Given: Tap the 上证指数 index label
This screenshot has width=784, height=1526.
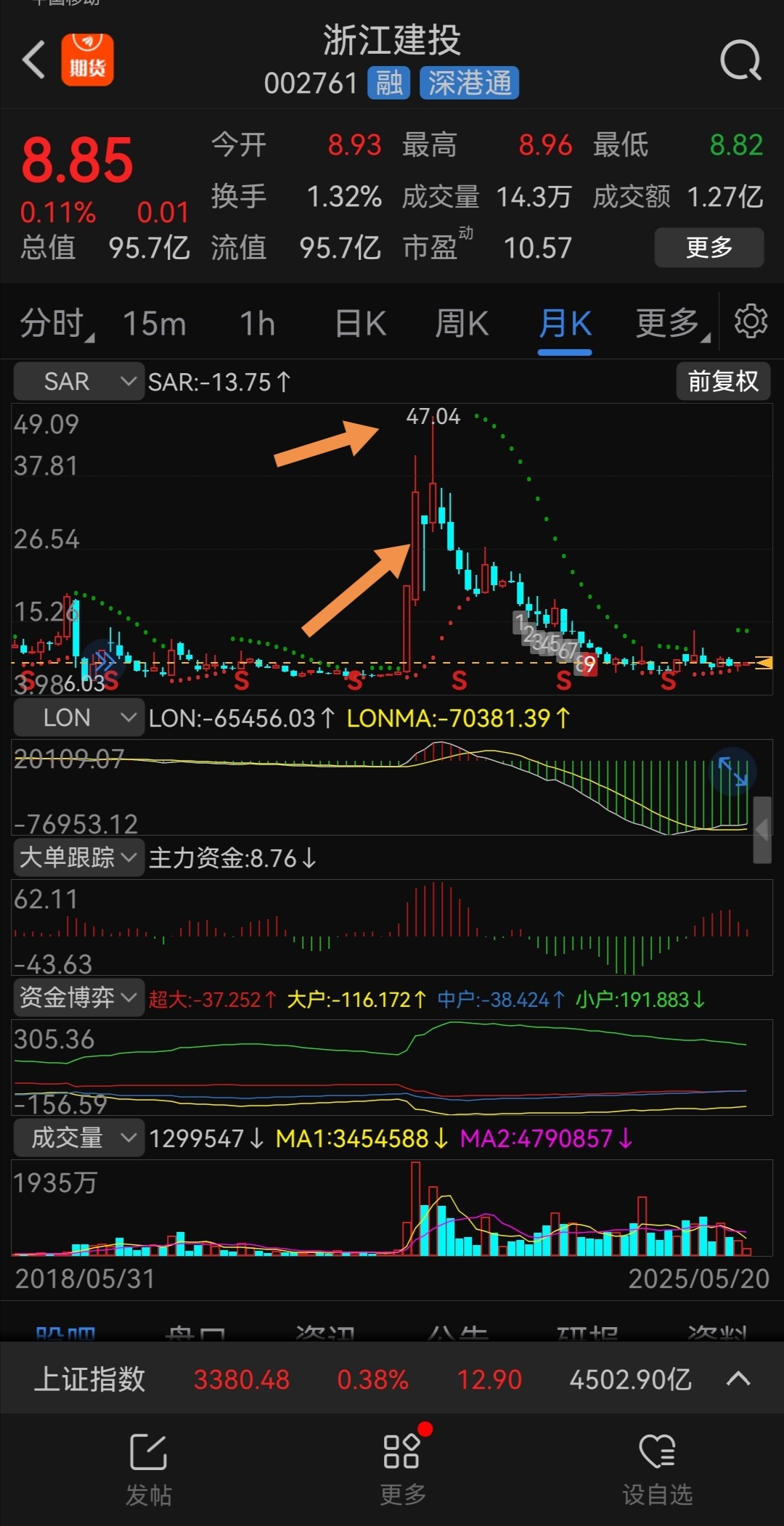Looking at the screenshot, I should click(x=89, y=1379).
